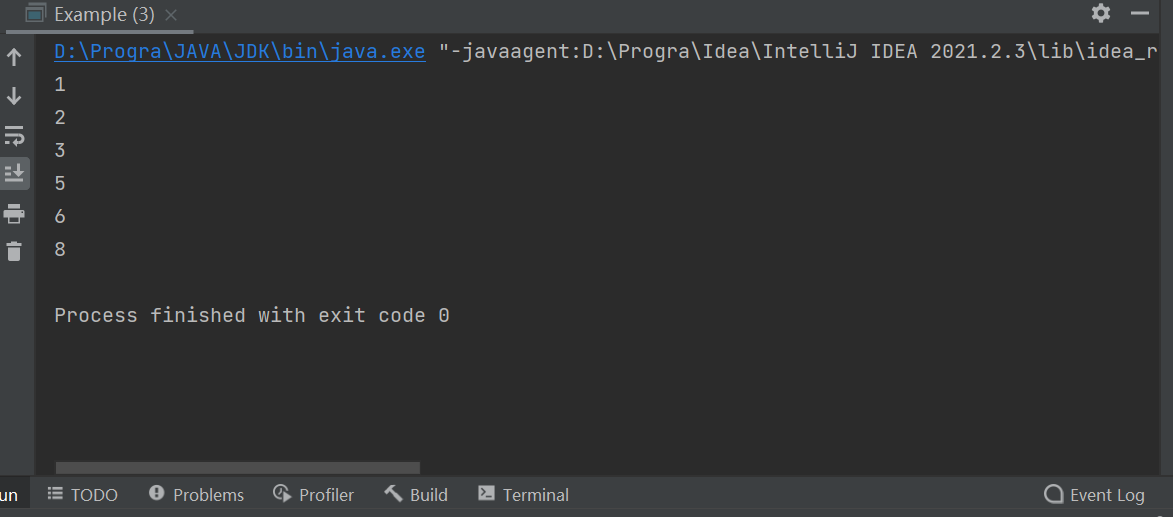Click the Down the Stack Trace arrow
Image resolution: width=1173 pixels, height=517 pixels.
click(x=14, y=96)
